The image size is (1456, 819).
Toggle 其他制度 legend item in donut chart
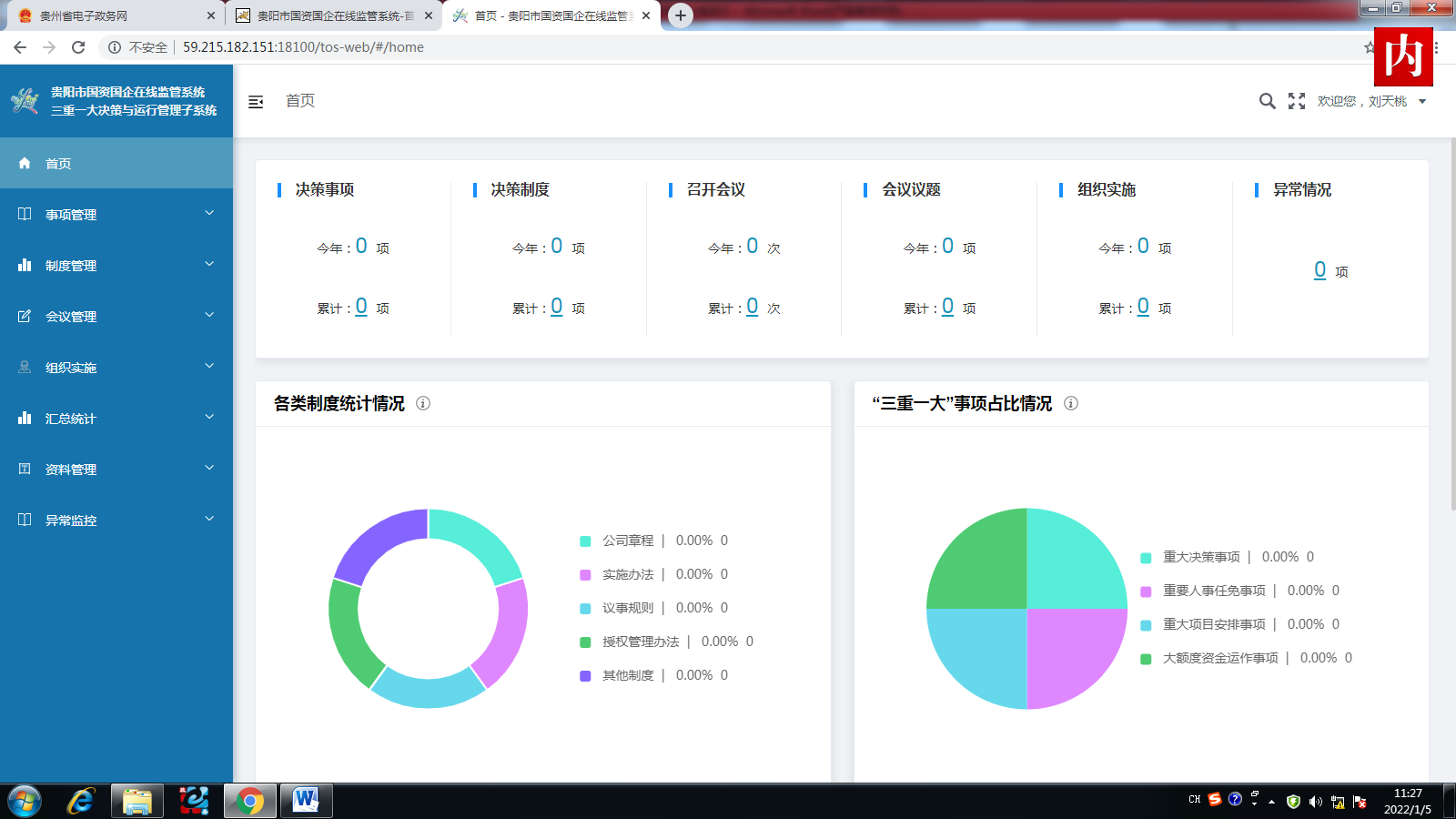coord(628,675)
